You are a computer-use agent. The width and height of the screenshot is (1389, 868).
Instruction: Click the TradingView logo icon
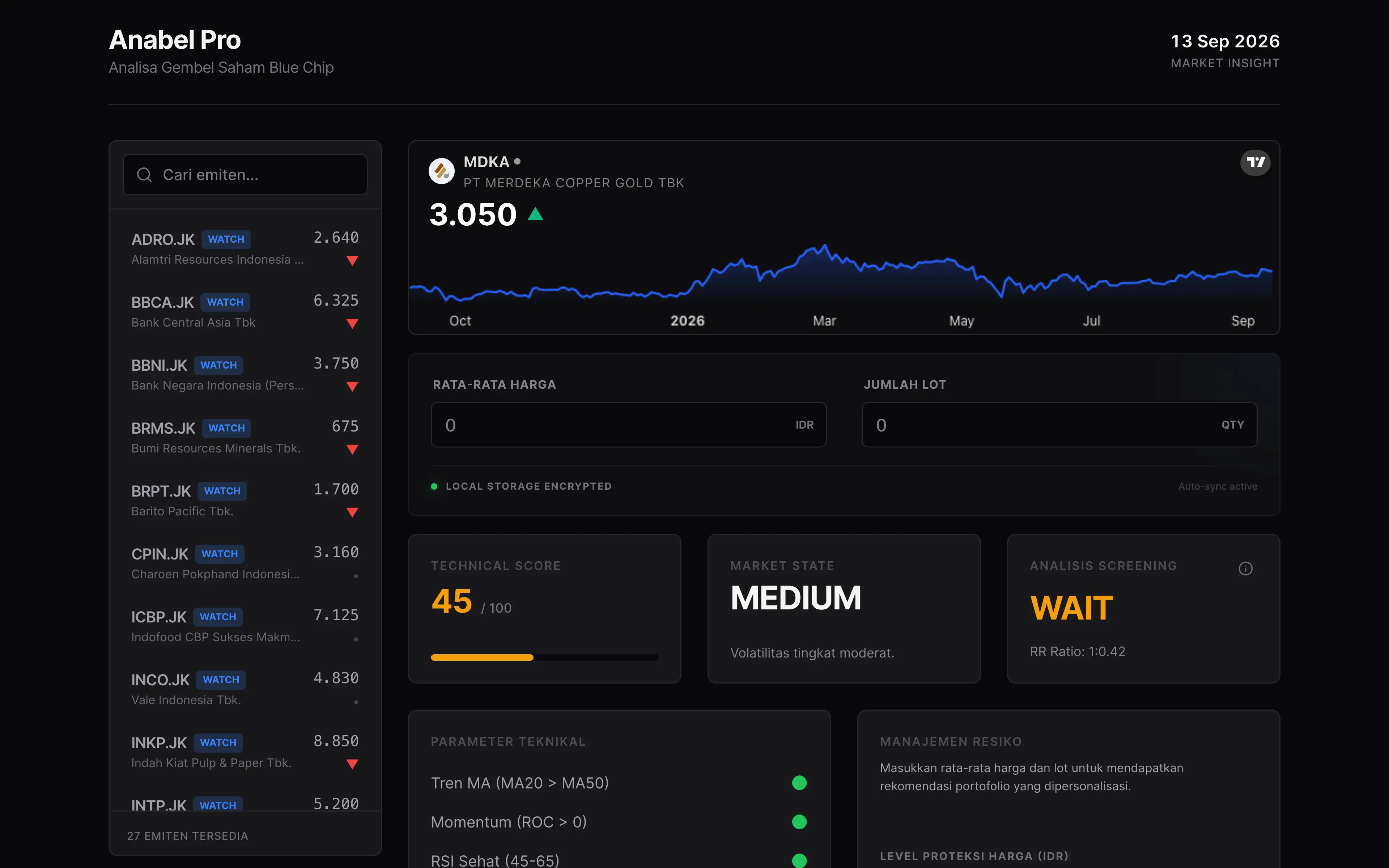pyautogui.click(x=1255, y=162)
